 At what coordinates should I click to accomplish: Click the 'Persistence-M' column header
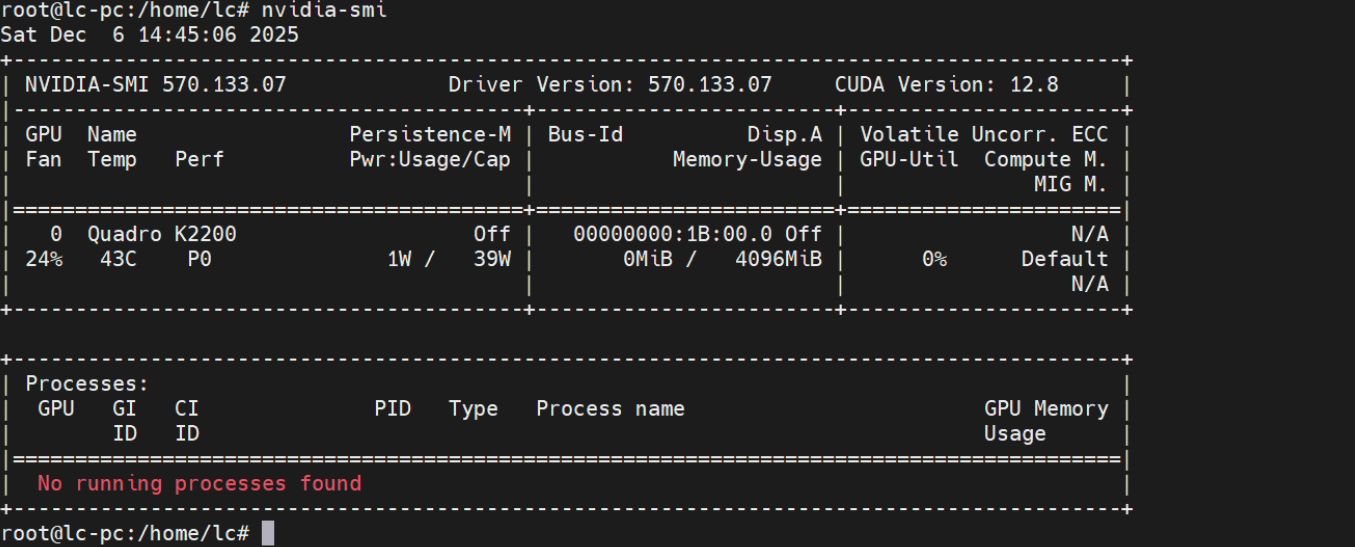coord(430,134)
